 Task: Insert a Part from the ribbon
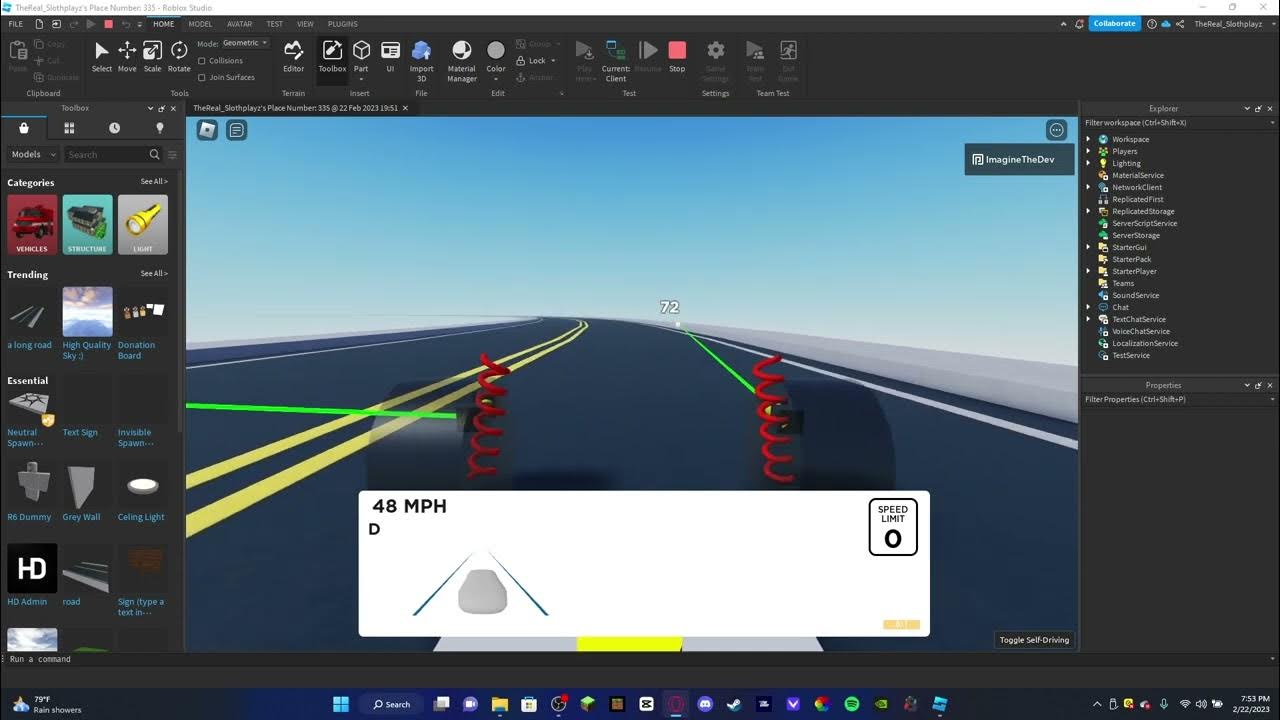coord(361,56)
